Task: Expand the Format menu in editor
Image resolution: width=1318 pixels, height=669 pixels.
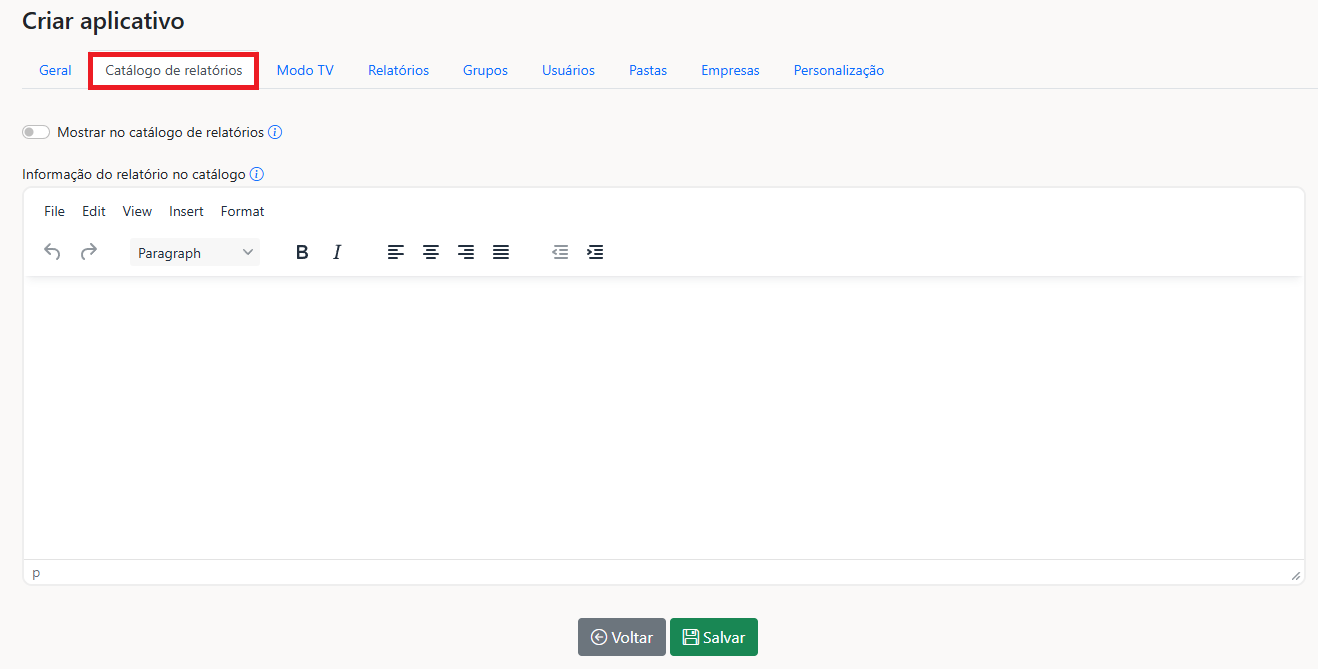Action: click(x=242, y=211)
